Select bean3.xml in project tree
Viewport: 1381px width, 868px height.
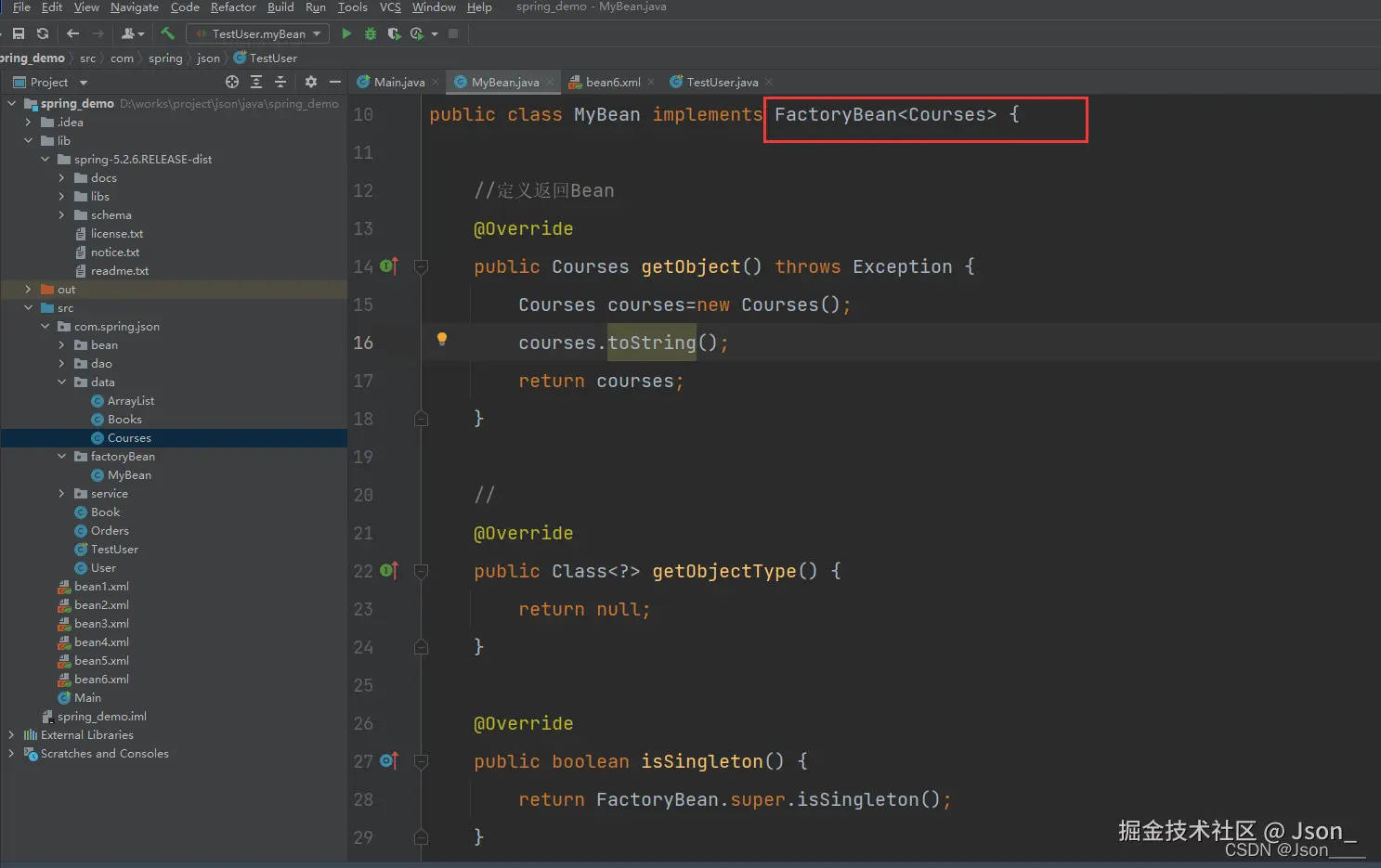[x=101, y=624]
